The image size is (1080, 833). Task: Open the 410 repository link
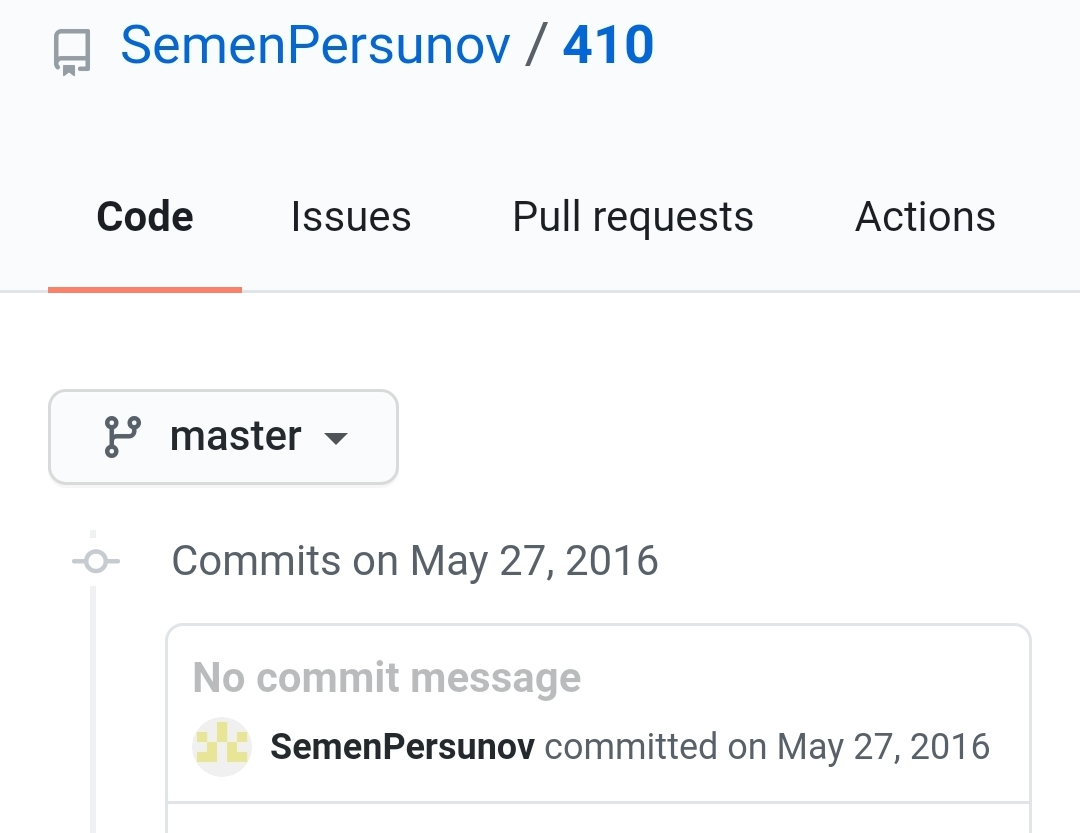608,46
